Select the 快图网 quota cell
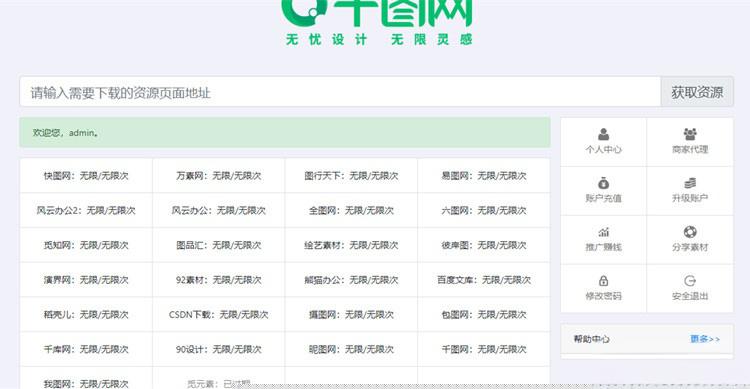This screenshot has width=750, height=389. tap(86, 176)
